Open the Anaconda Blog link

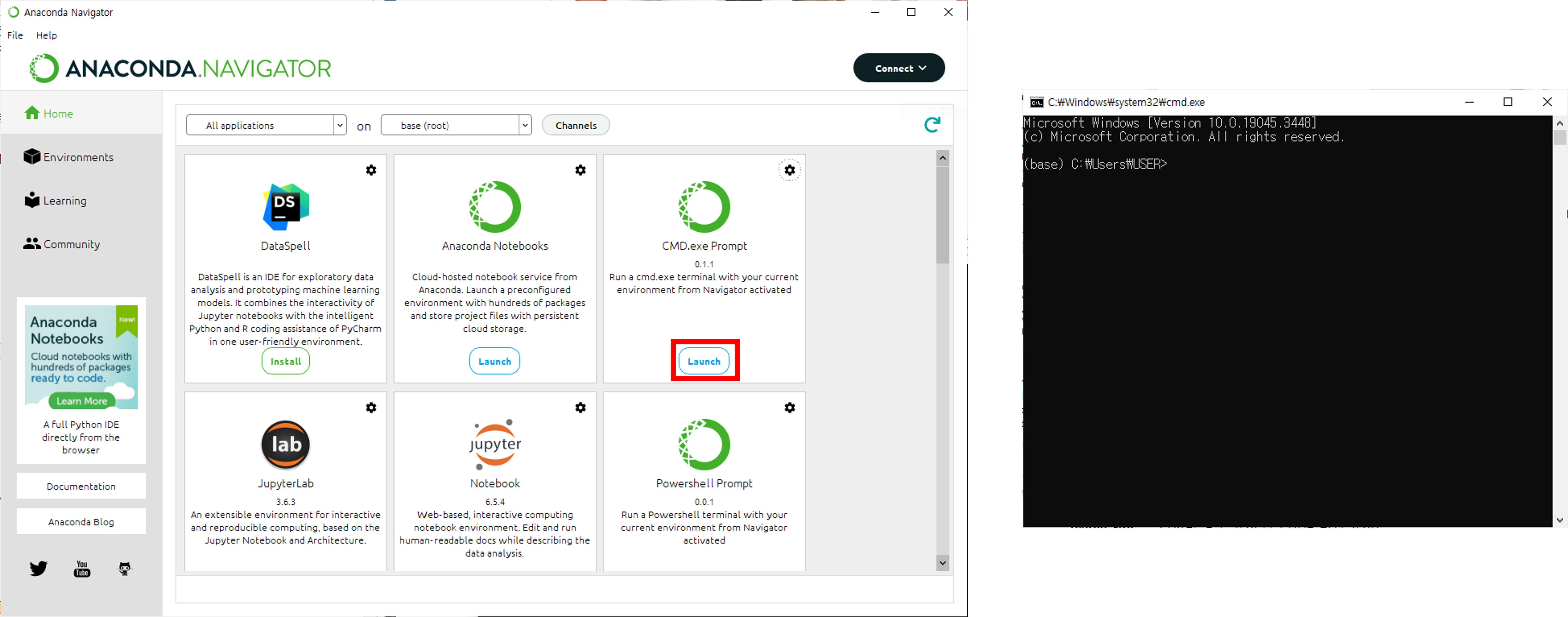[x=81, y=521]
